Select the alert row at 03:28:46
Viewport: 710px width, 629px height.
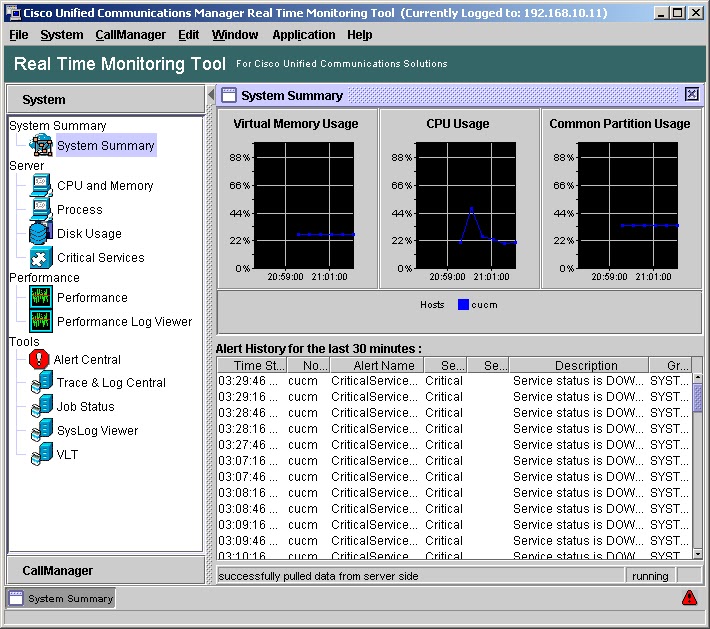coord(455,413)
